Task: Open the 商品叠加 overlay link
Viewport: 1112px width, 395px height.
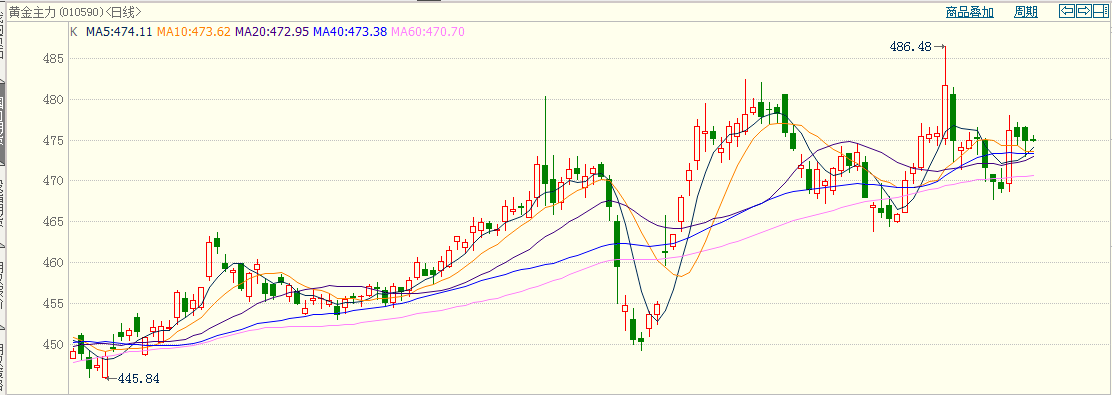Action: [x=969, y=12]
